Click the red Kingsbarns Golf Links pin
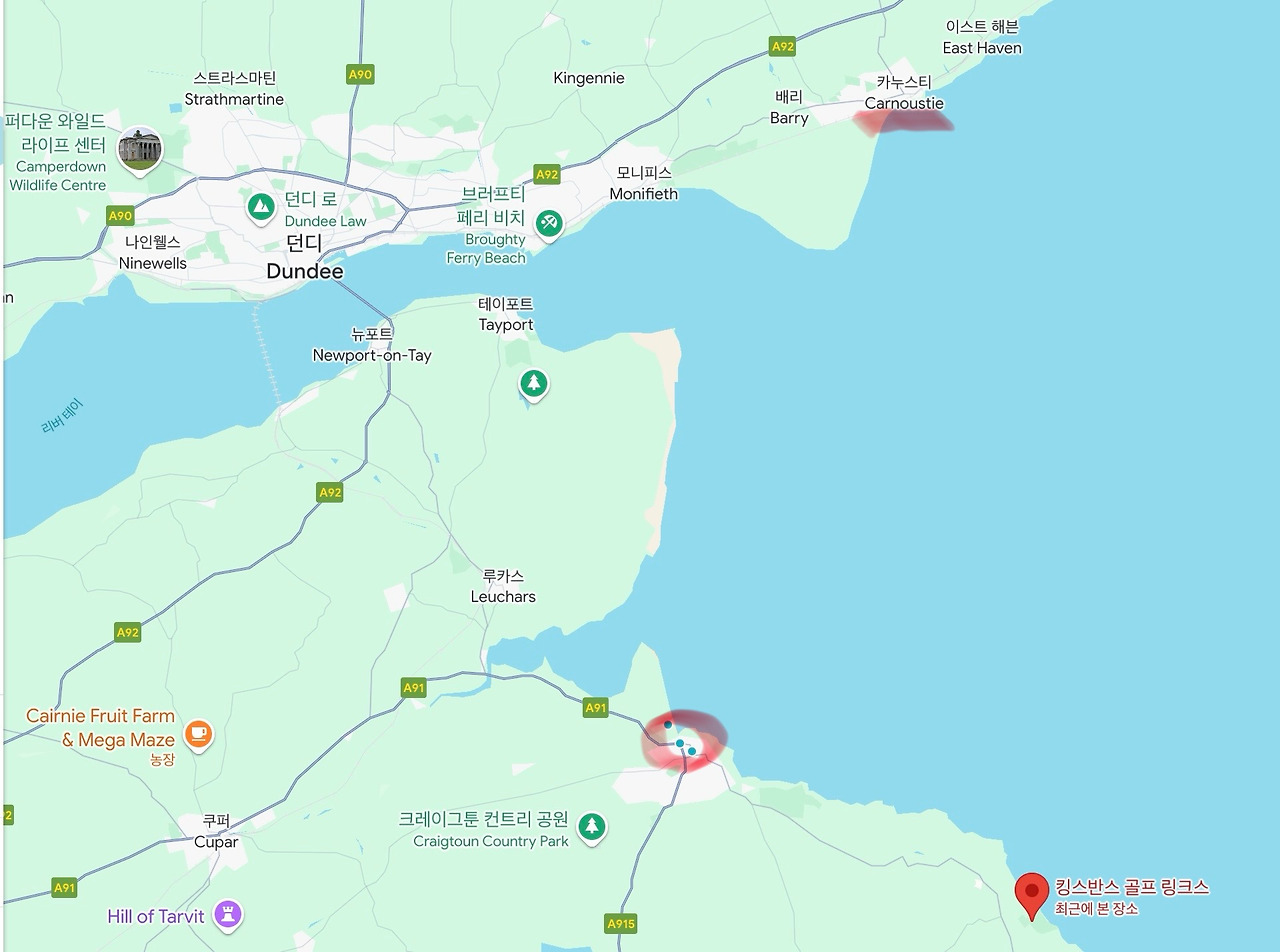The height and width of the screenshot is (952, 1280). (1032, 895)
